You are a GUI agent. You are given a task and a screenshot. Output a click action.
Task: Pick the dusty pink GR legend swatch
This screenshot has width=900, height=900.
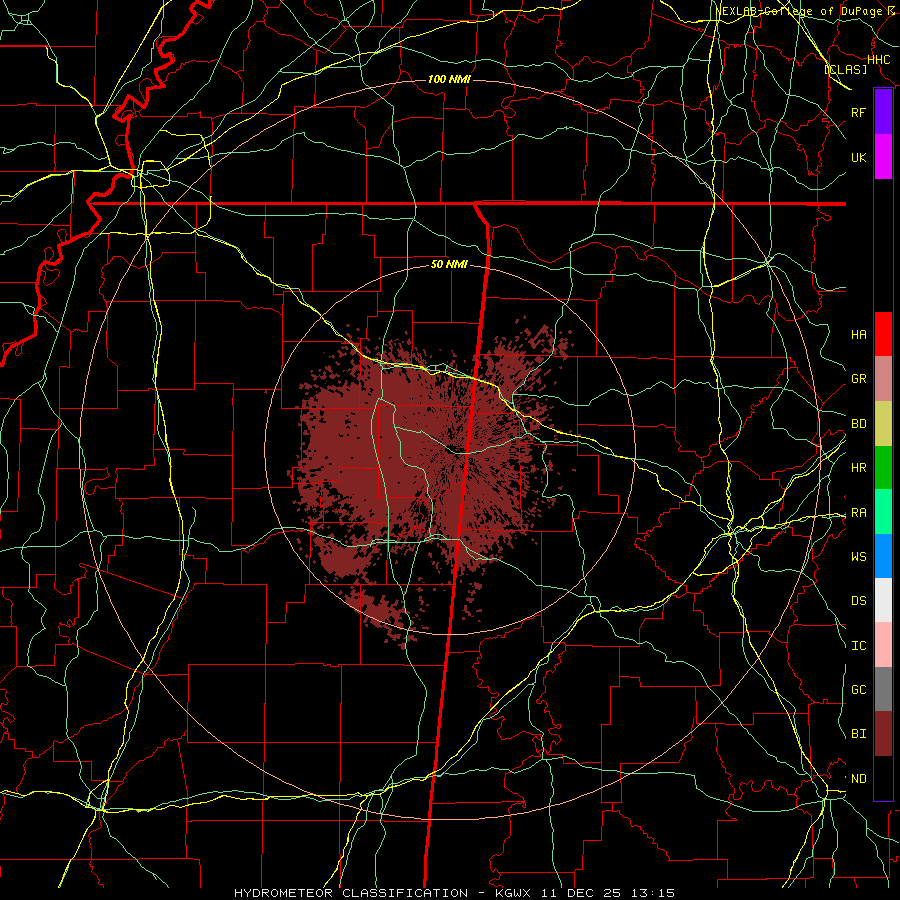[x=883, y=378]
